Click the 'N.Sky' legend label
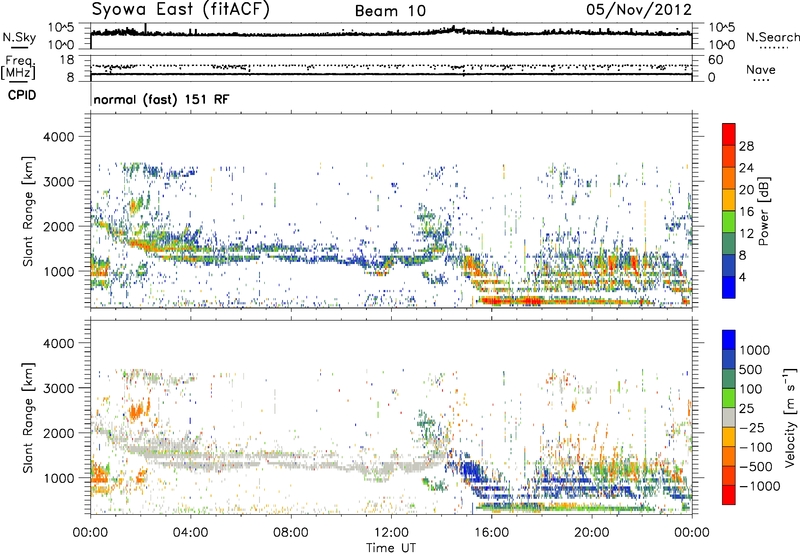 (x=19, y=37)
